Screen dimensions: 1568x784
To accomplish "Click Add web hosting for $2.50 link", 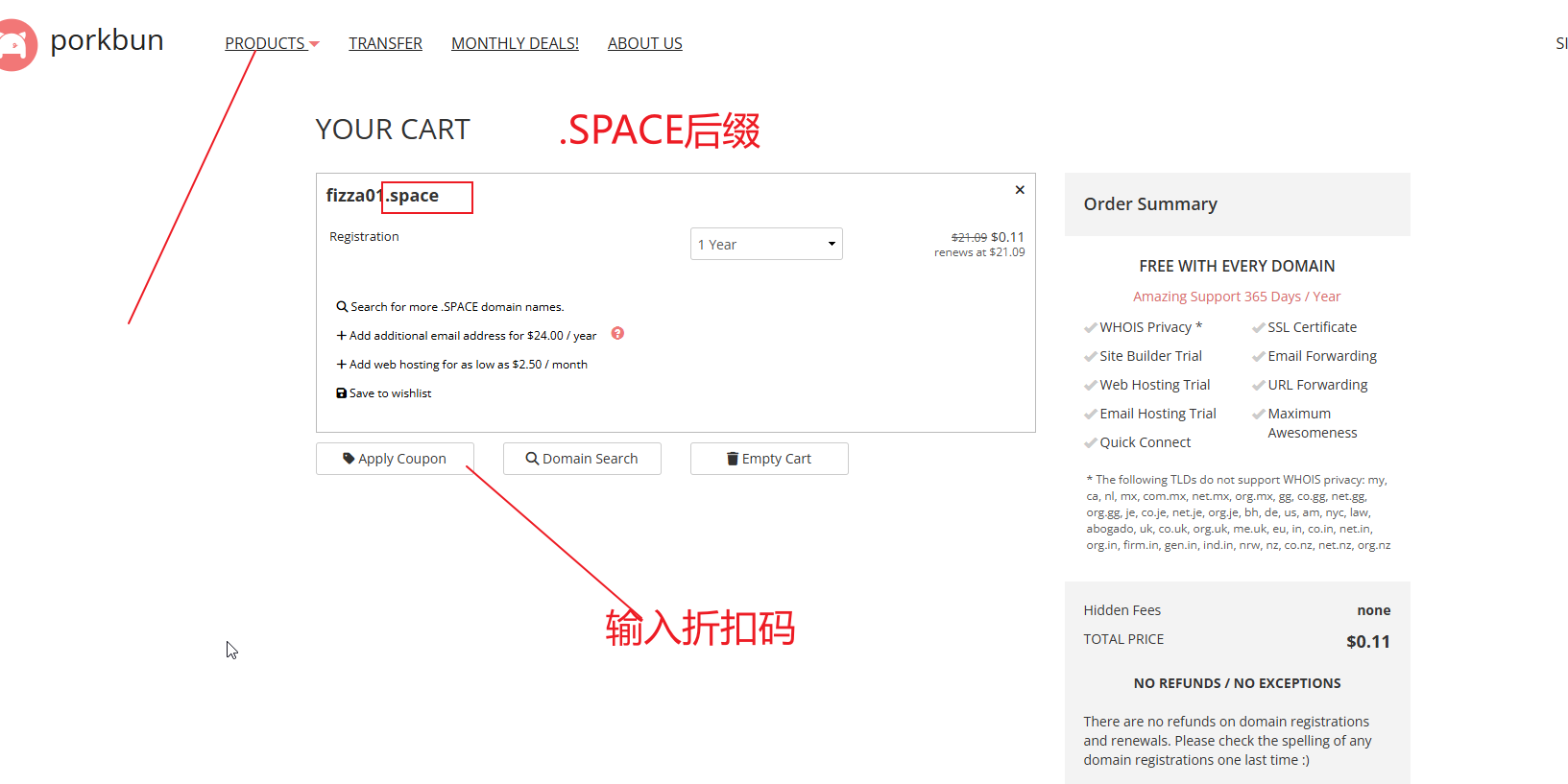I will 468,365.
